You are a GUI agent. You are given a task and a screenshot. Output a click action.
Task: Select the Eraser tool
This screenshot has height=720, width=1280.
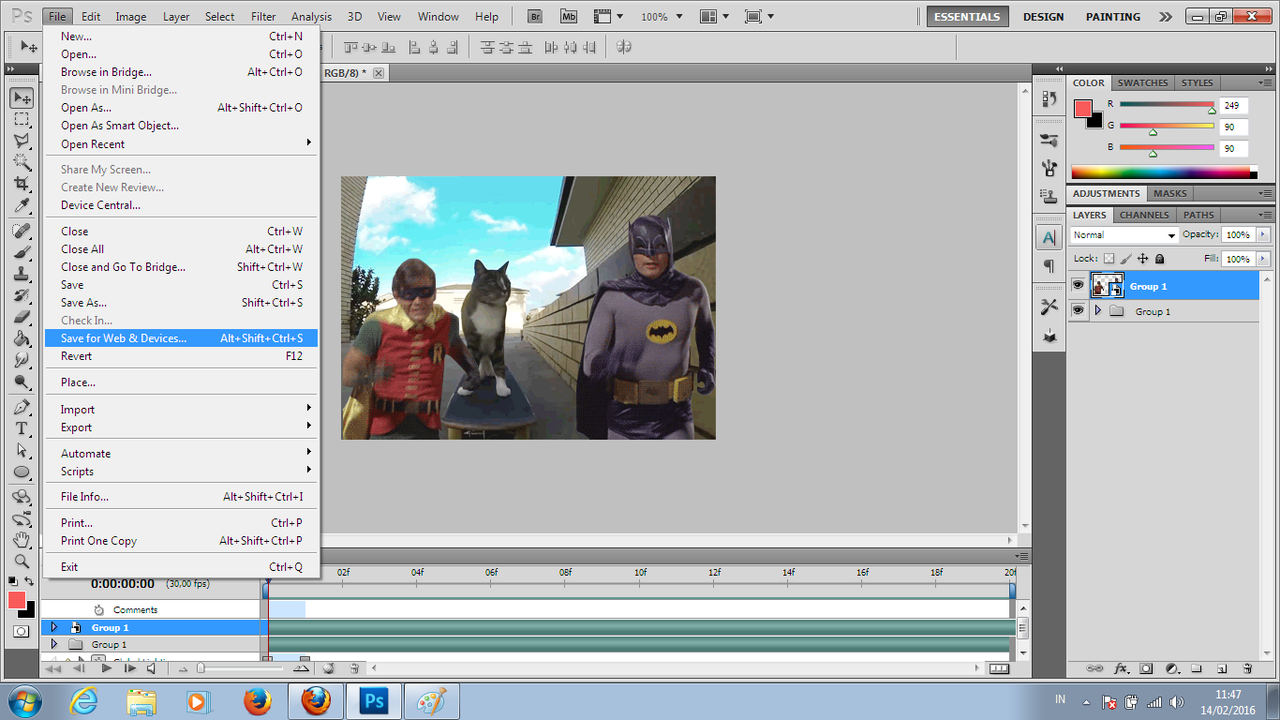point(21,317)
